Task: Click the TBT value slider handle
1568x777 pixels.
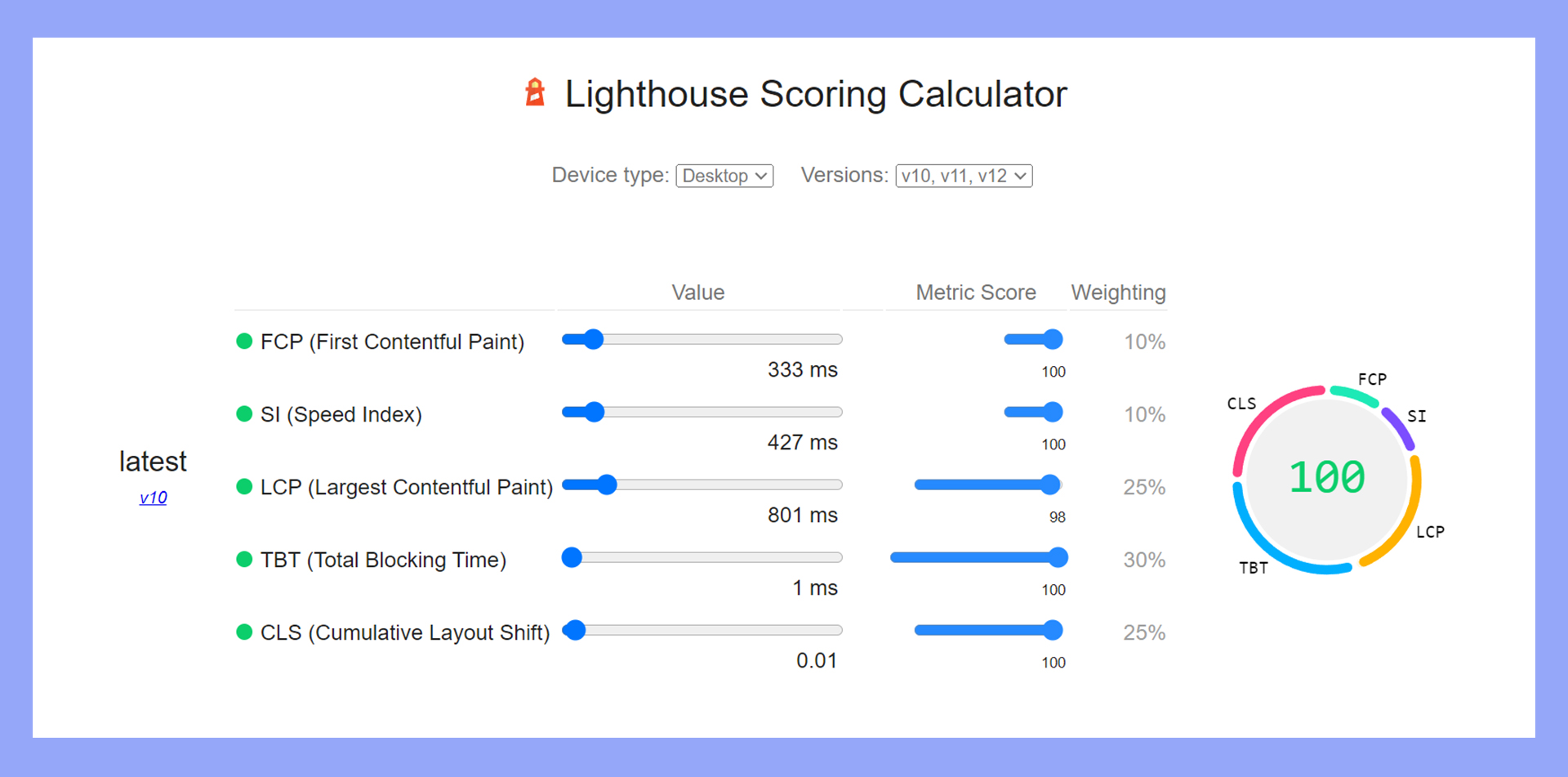Action: pyautogui.click(x=572, y=557)
